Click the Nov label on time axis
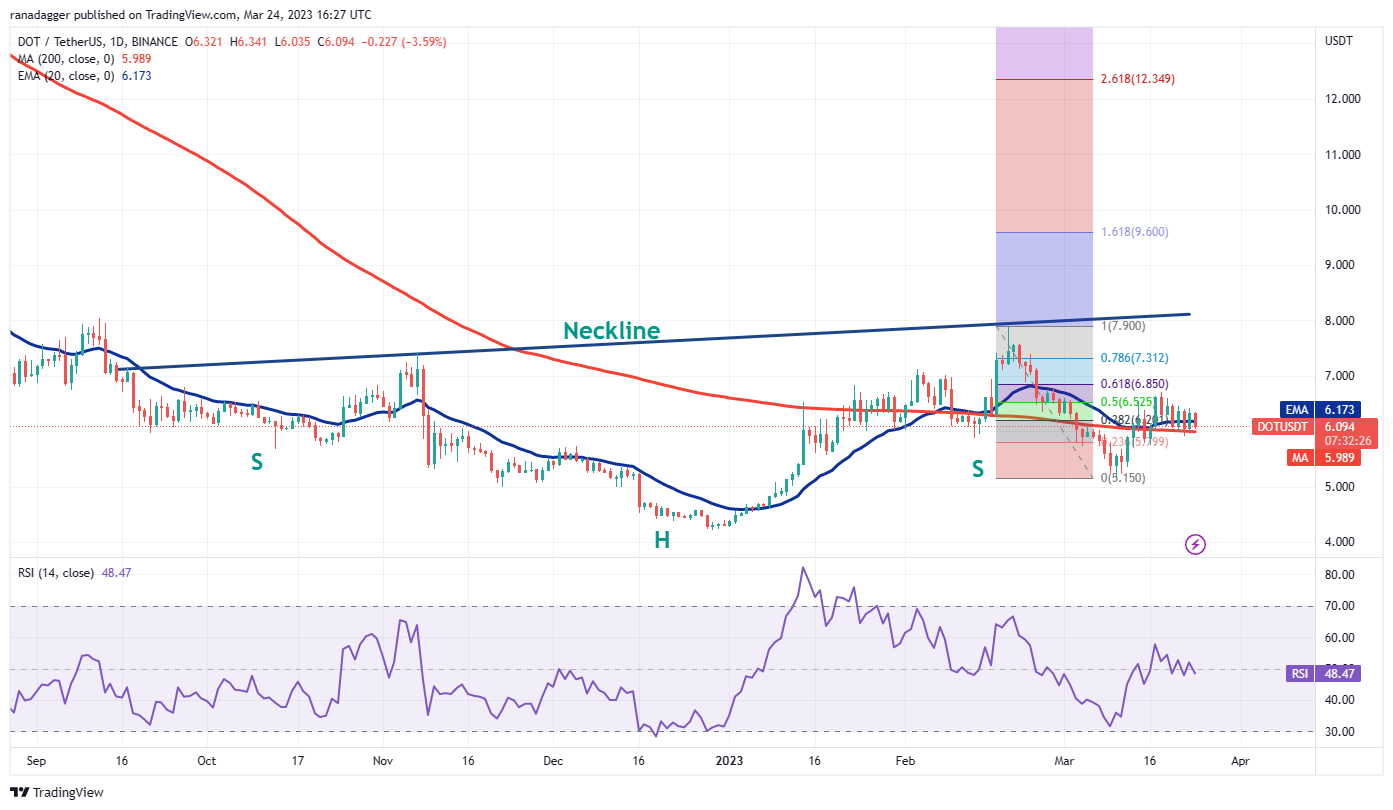 [382, 761]
